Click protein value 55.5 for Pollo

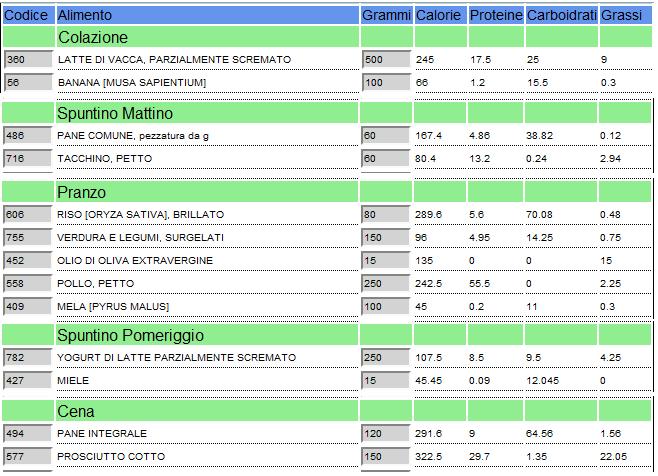(x=480, y=284)
